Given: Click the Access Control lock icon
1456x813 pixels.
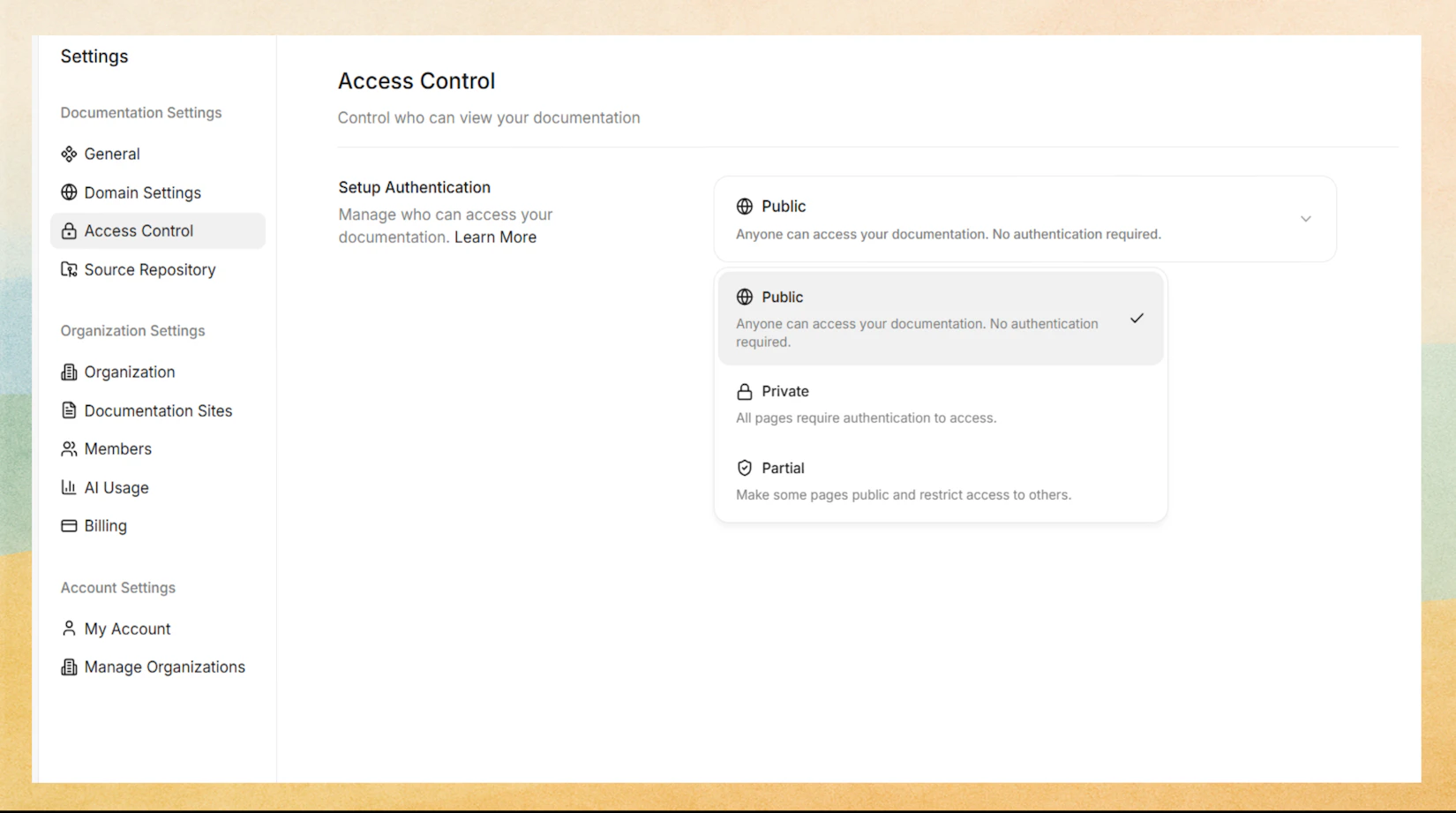Looking at the screenshot, I should coord(69,230).
